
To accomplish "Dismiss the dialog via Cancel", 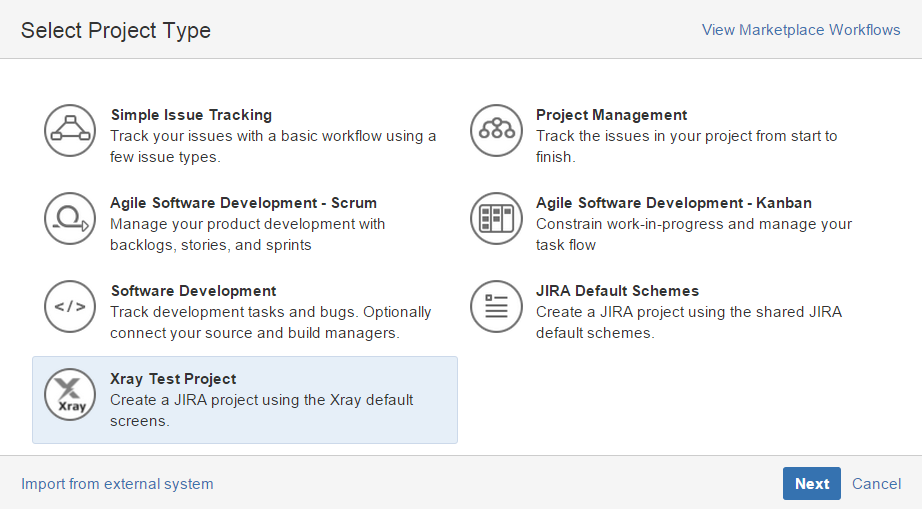I will pyautogui.click(x=876, y=484).
